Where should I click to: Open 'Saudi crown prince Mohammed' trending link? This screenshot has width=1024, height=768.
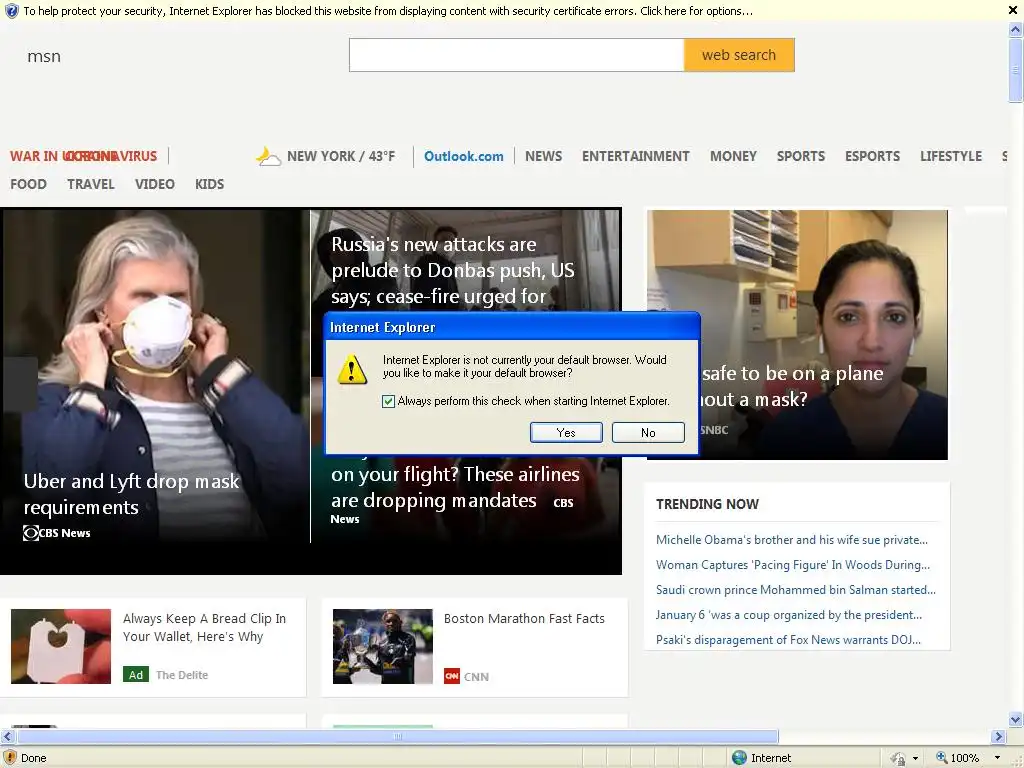pos(795,589)
